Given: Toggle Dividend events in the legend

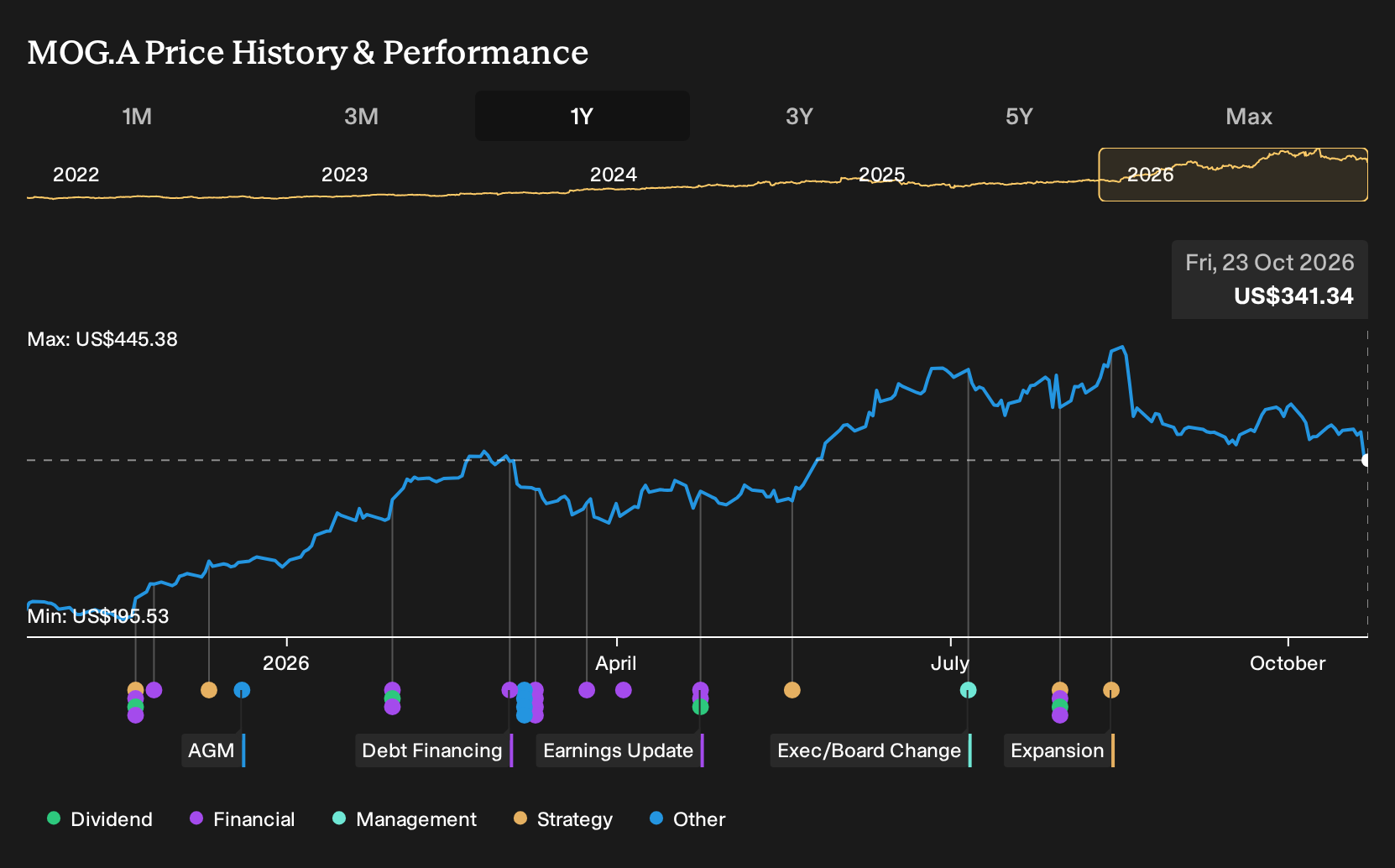Looking at the screenshot, I should 100,819.
